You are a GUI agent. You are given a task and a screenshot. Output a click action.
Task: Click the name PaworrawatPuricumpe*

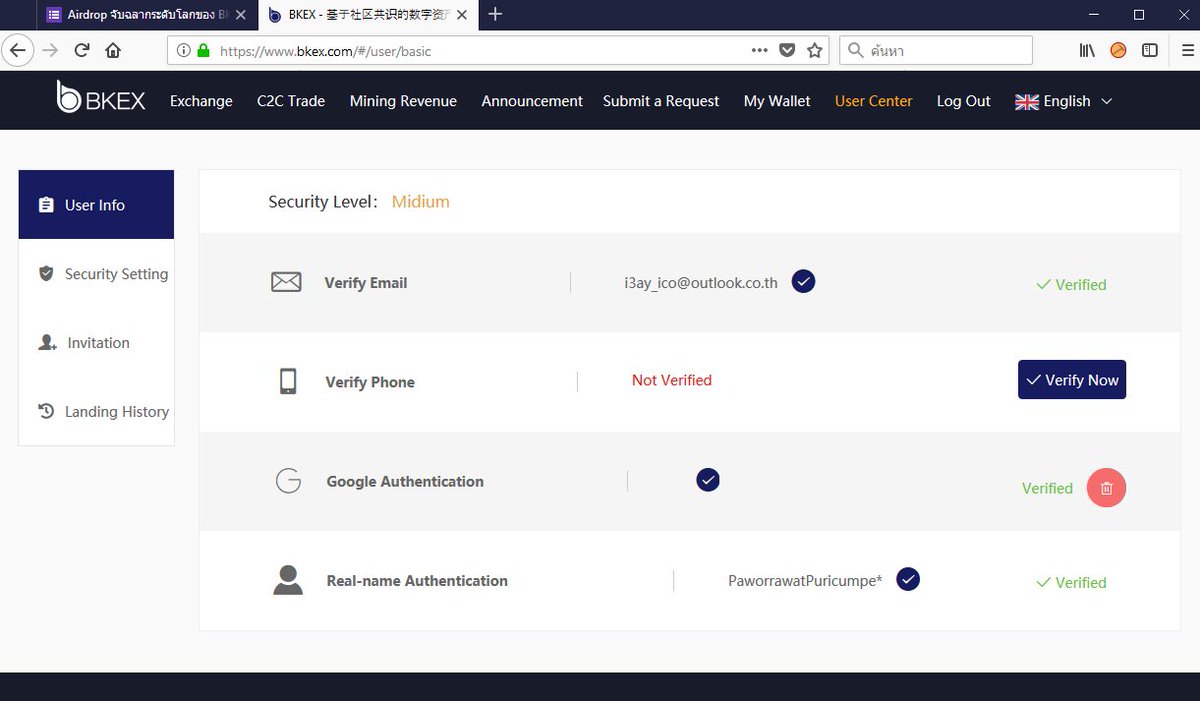[x=805, y=580]
